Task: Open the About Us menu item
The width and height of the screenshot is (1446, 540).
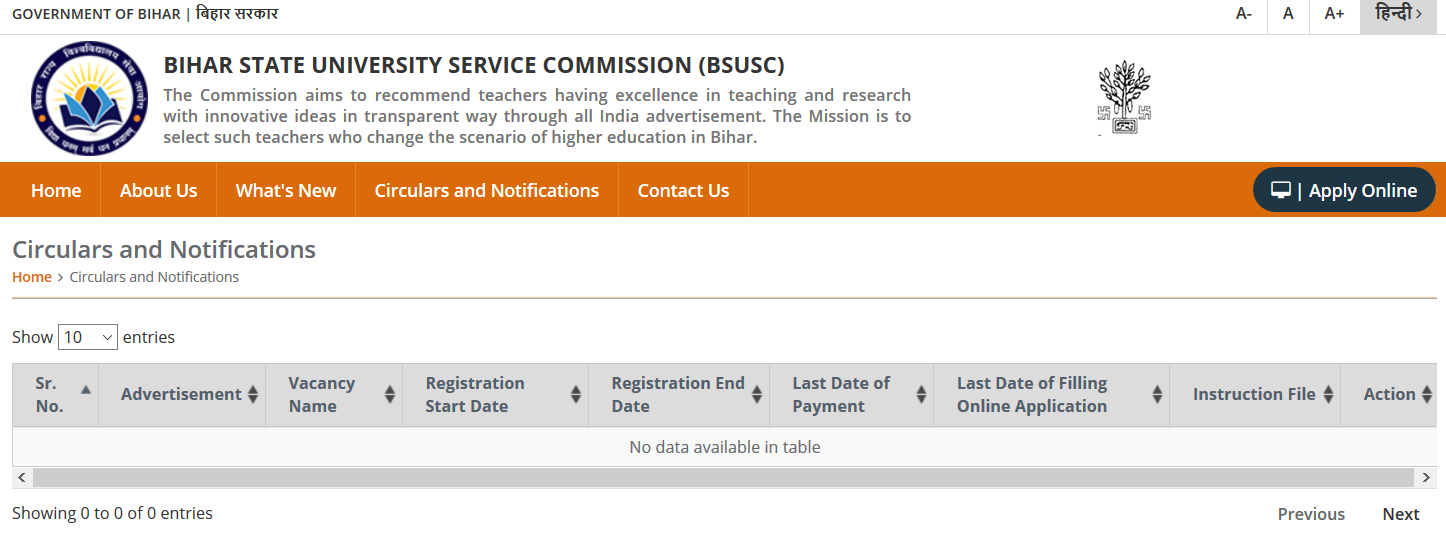Action: (158, 190)
